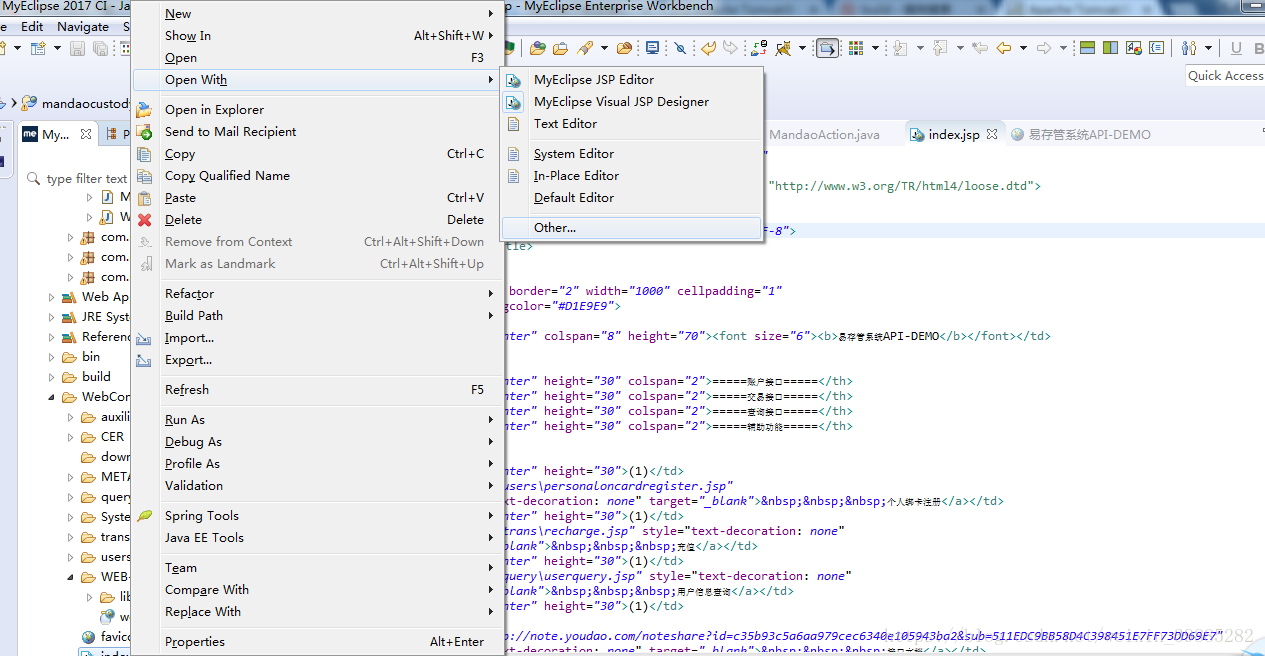Image resolution: width=1265 pixels, height=656 pixels.
Task: Click the Search flashlight toolbar icon
Action: tap(585, 48)
